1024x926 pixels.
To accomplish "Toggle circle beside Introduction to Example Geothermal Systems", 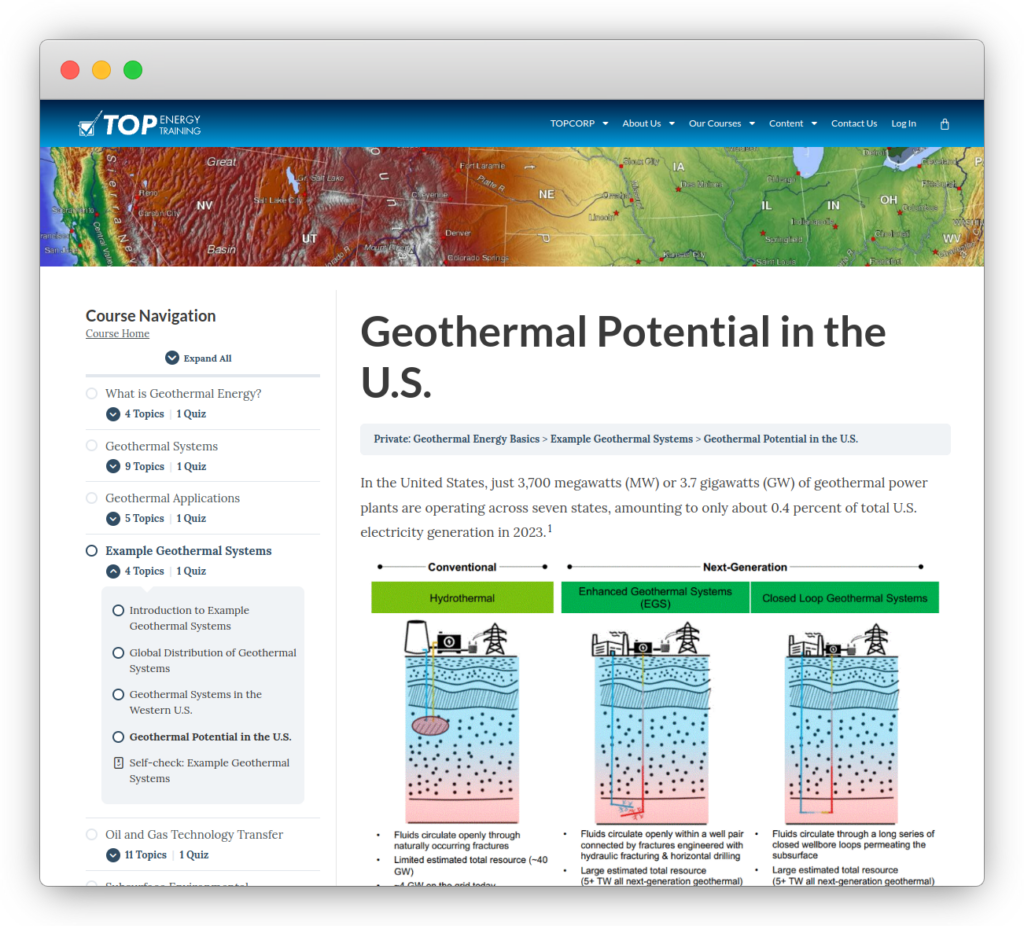I will pos(118,610).
